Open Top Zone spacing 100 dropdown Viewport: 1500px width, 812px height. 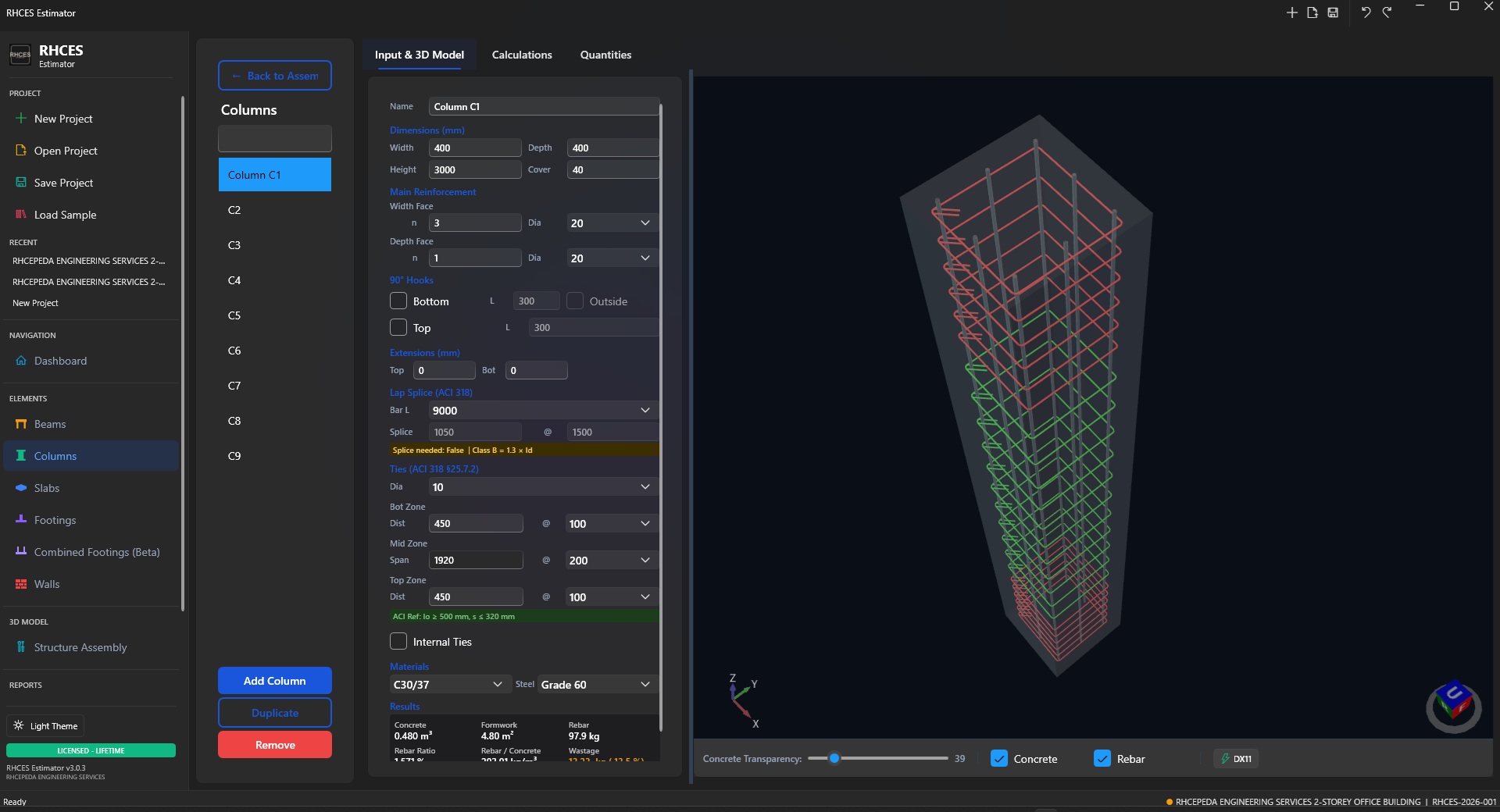click(x=612, y=597)
